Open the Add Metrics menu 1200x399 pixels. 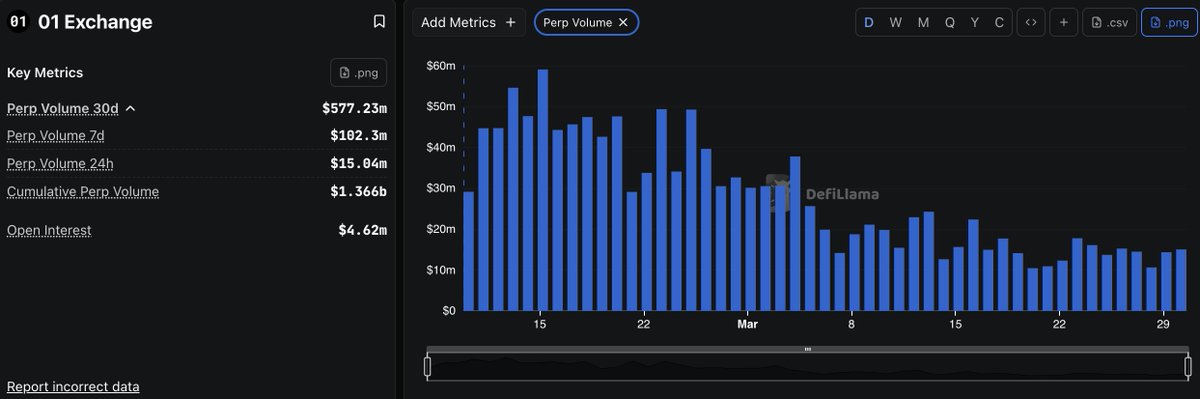(468, 22)
